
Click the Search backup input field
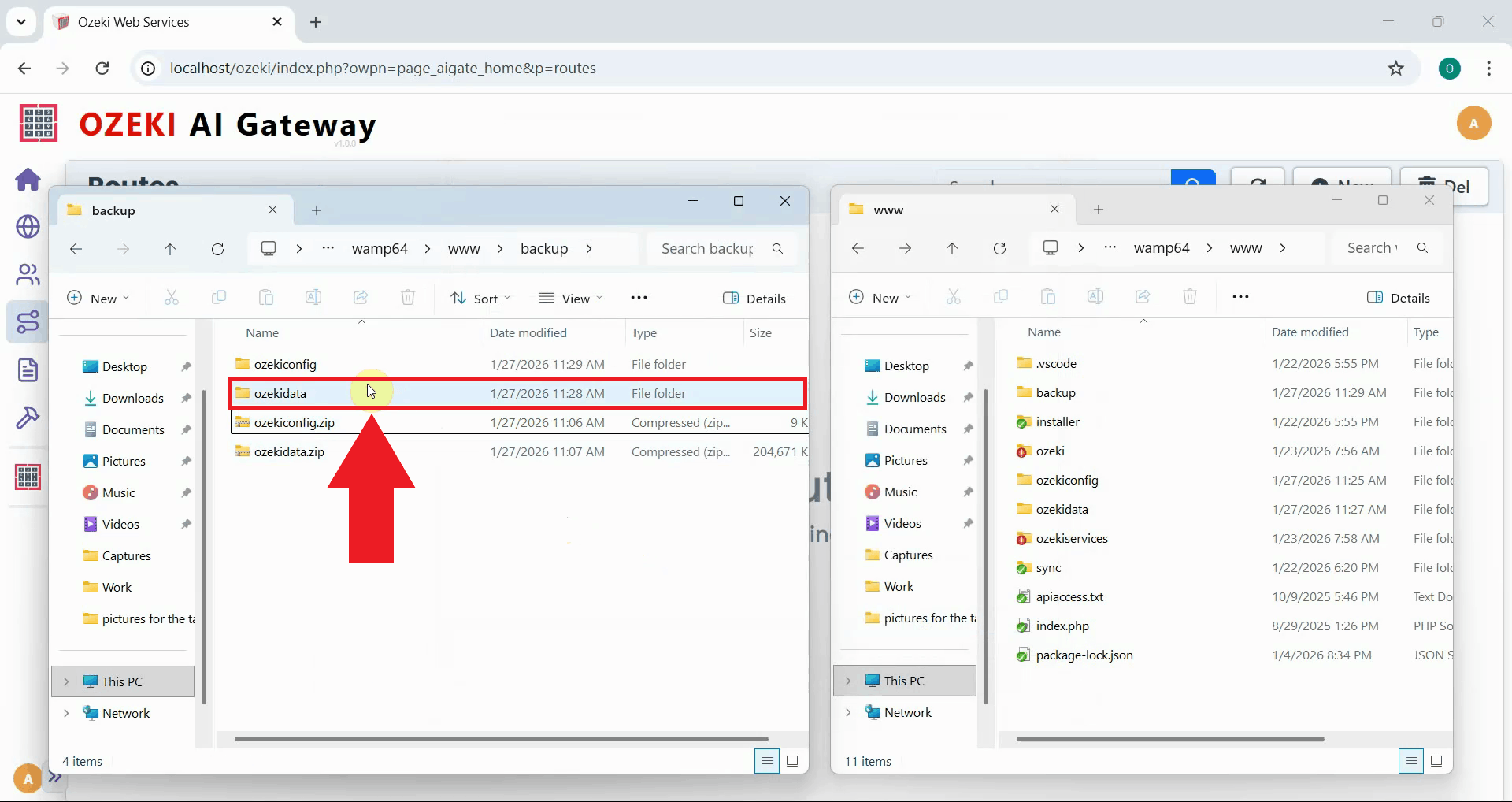[x=707, y=249]
